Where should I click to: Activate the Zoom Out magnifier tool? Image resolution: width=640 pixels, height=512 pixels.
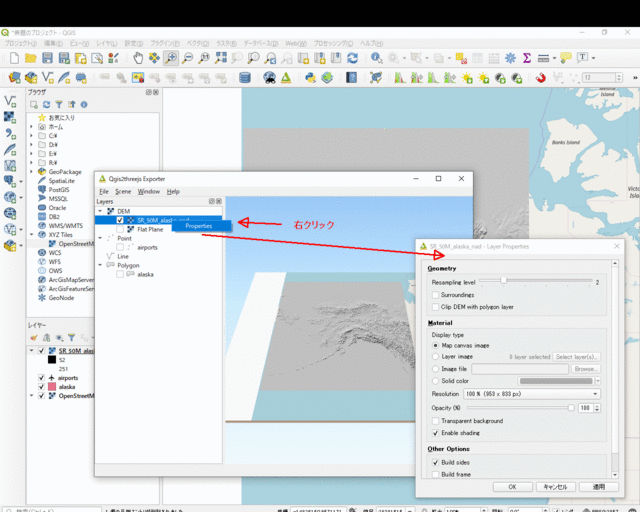pos(187,58)
